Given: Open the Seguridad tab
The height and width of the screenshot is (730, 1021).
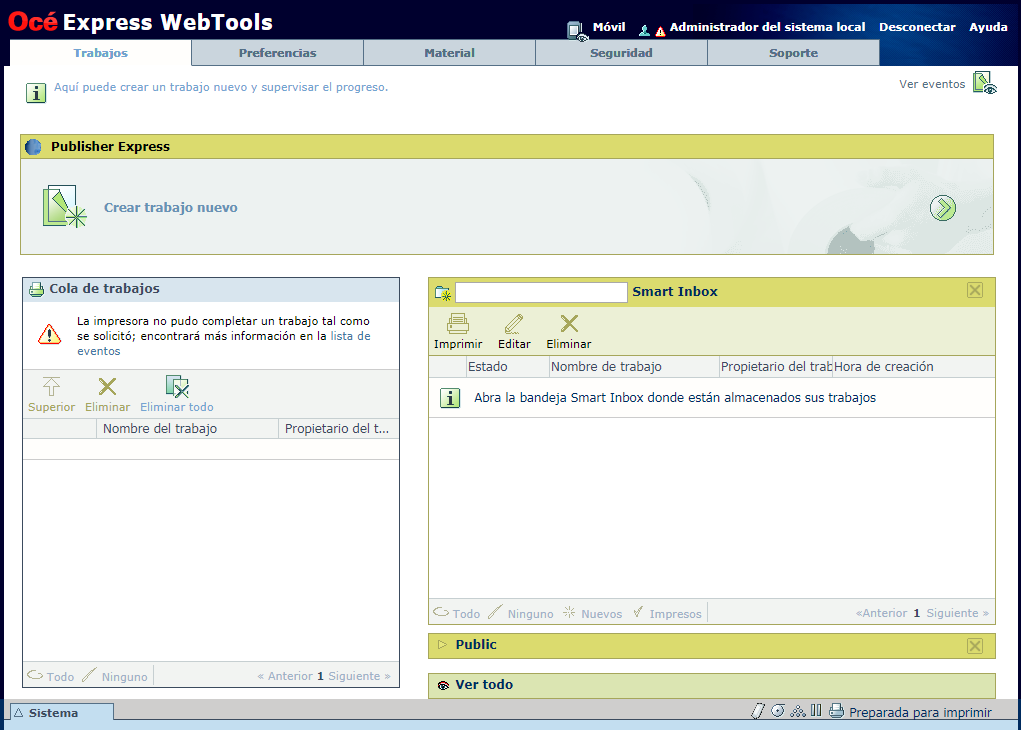Looking at the screenshot, I should (x=621, y=53).
